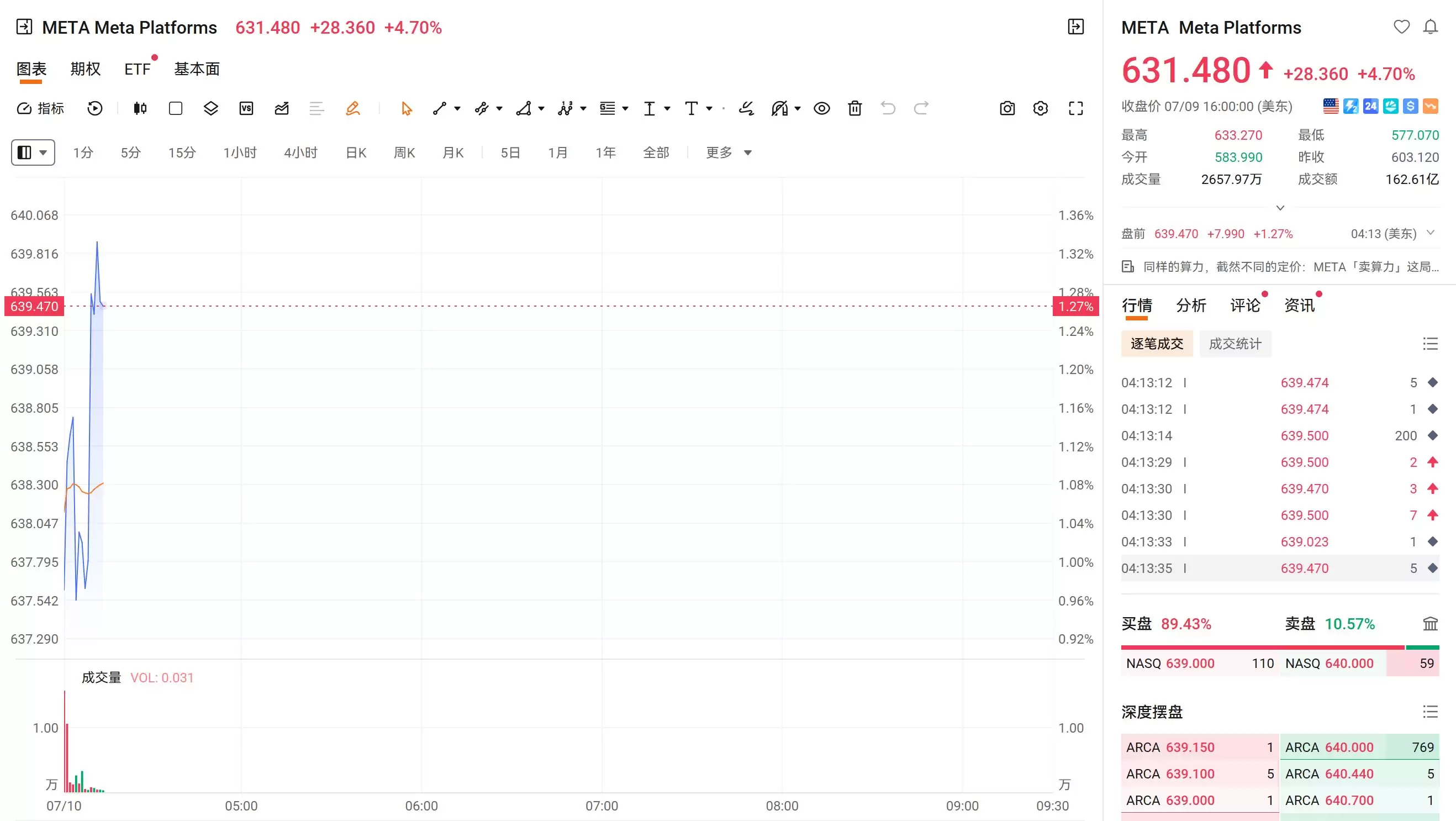
Task: Open the 指标 indicators panel
Action: coord(40,108)
